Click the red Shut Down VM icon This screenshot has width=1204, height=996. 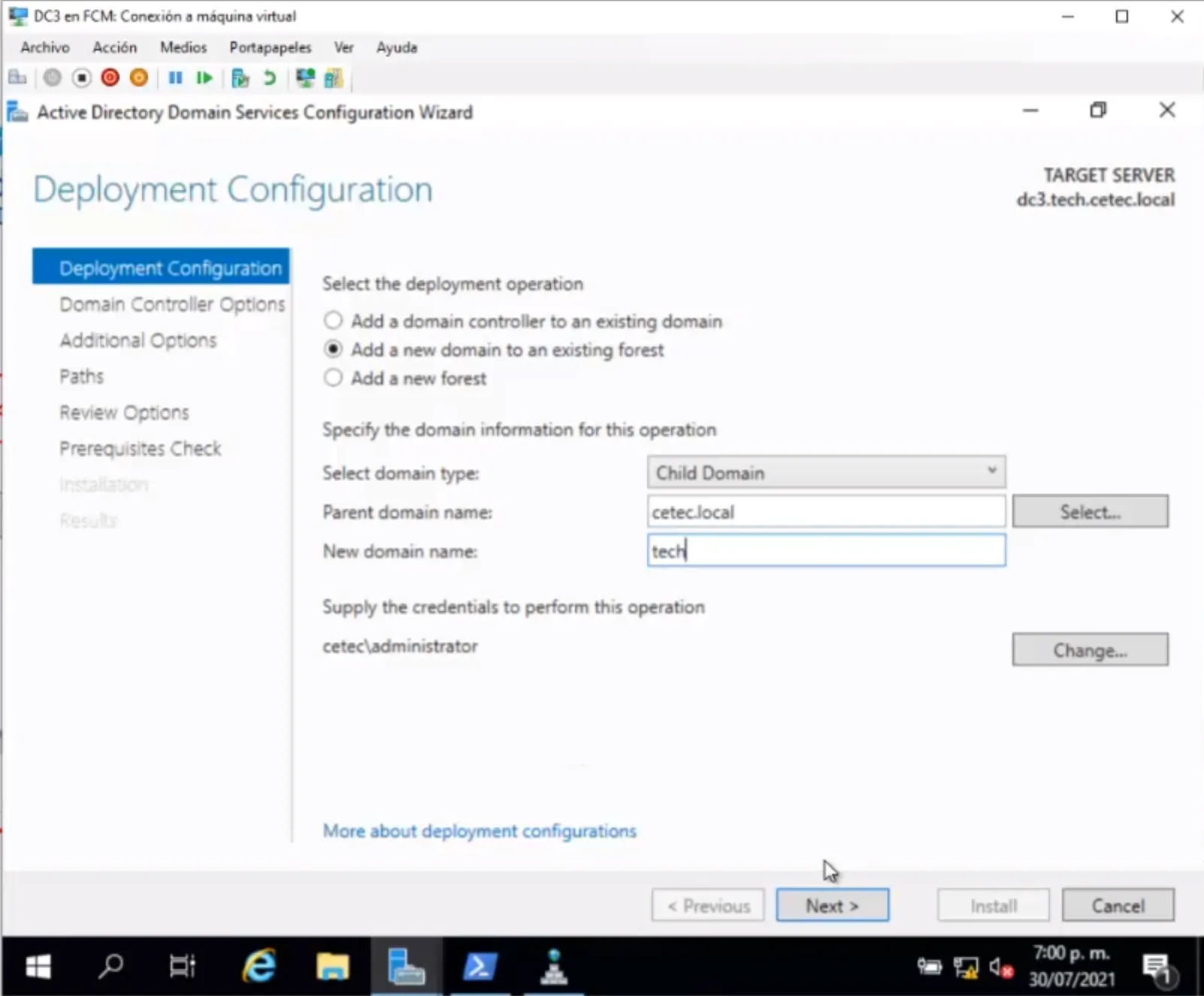110,77
